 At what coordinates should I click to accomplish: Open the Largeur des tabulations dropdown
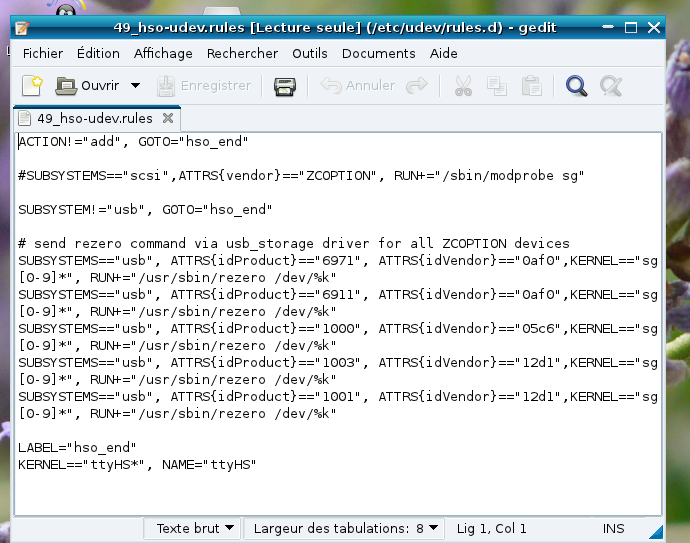pos(345,528)
